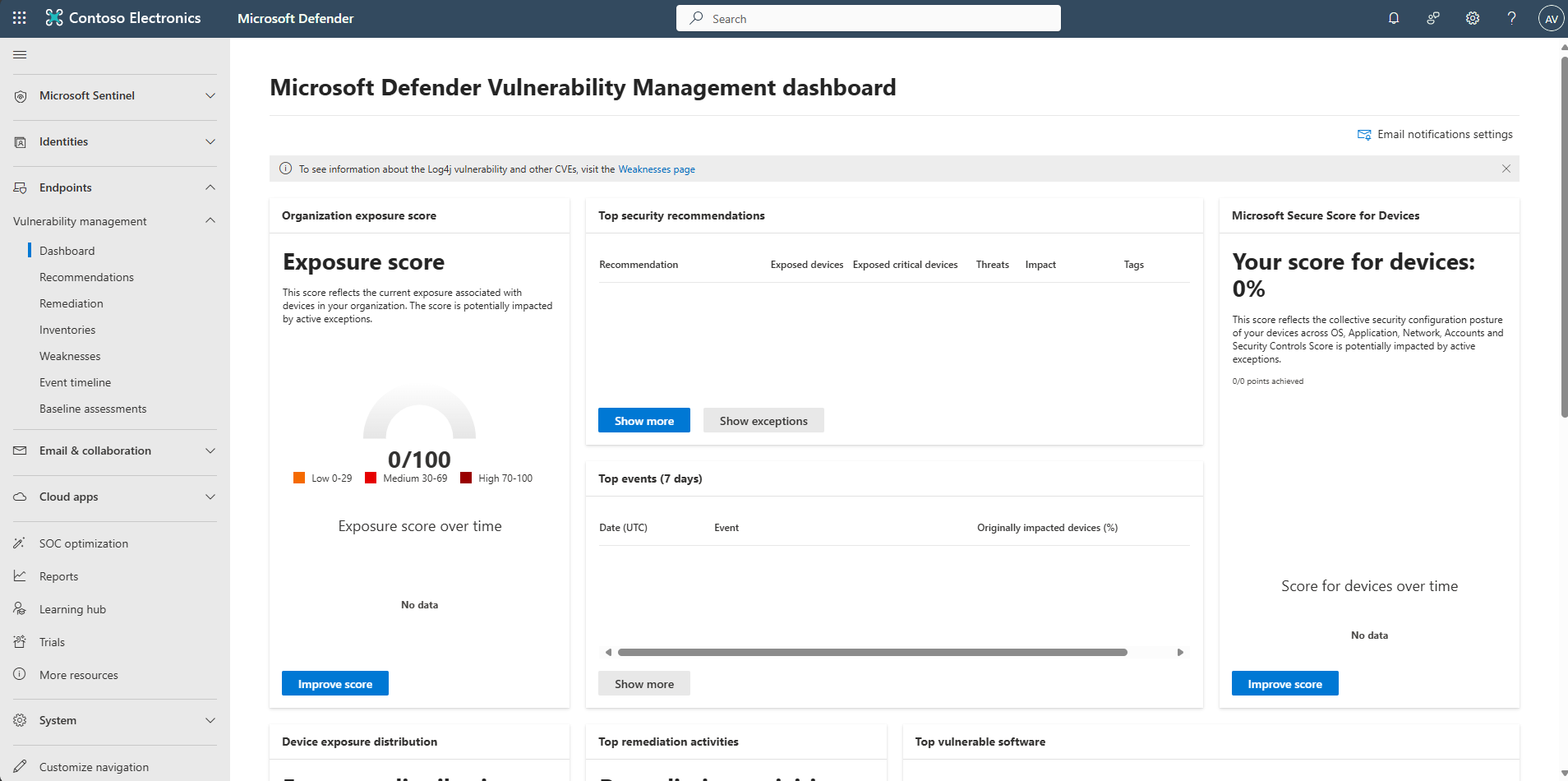The height and width of the screenshot is (781, 1568).
Task: Click the System gear icon in sidebar
Action: [20, 720]
